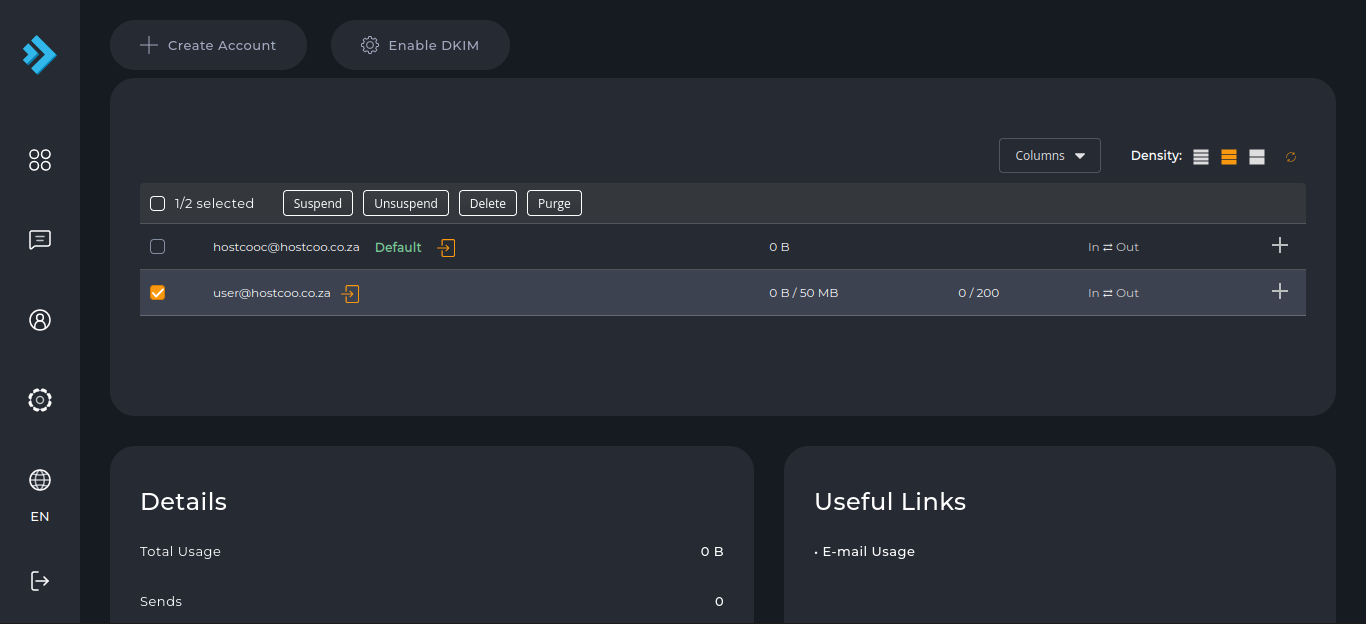Click the globe language icon

(x=40, y=480)
